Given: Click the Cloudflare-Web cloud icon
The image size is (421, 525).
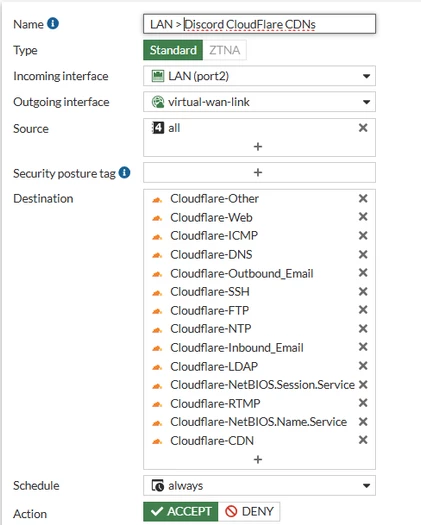Looking at the screenshot, I should 157,218.
